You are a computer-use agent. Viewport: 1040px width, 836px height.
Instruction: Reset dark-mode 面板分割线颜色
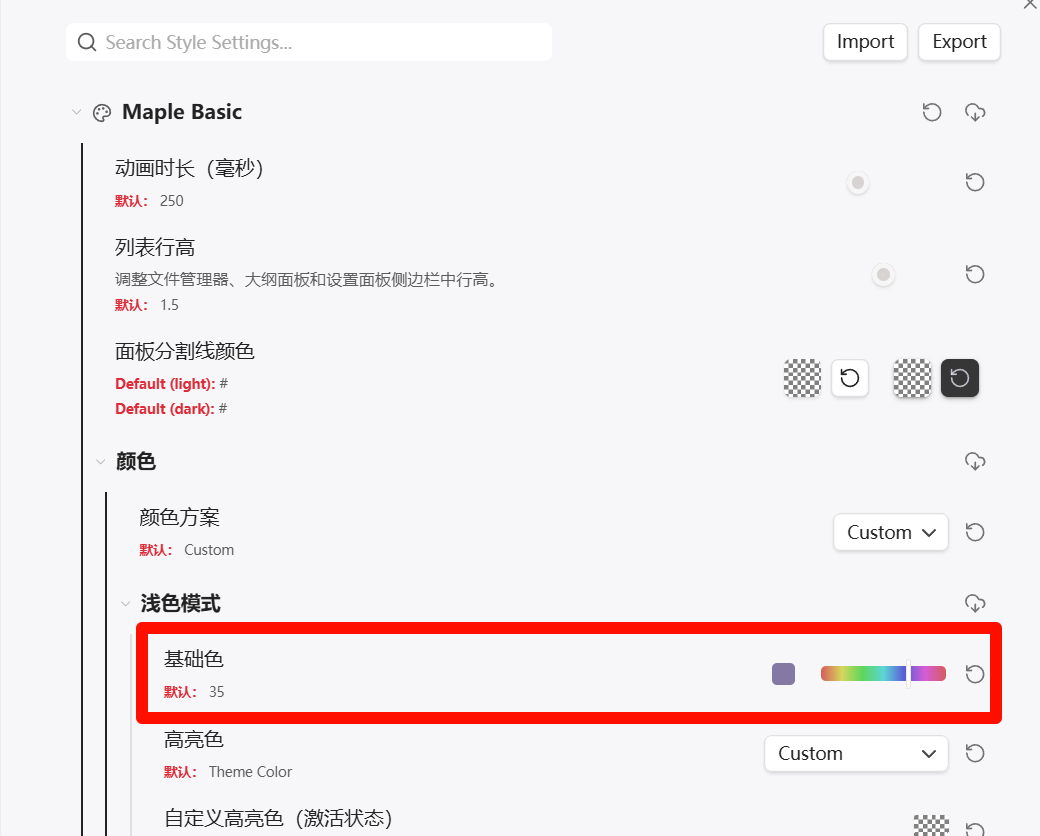960,378
